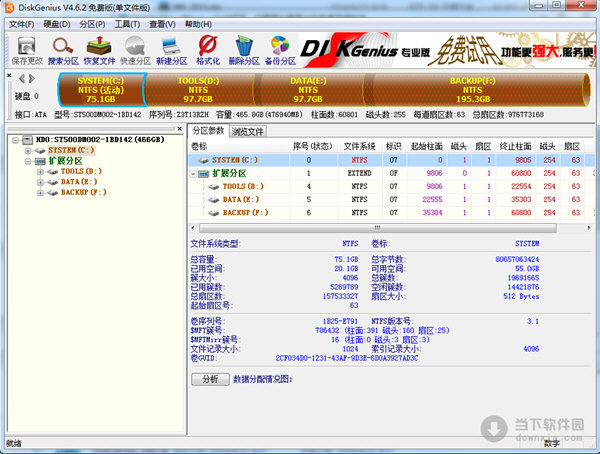The height and width of the screenshot is (454, 600).
Task: Collapse the 扩展分区 node in left tree
Action: (x=28, y=161)
